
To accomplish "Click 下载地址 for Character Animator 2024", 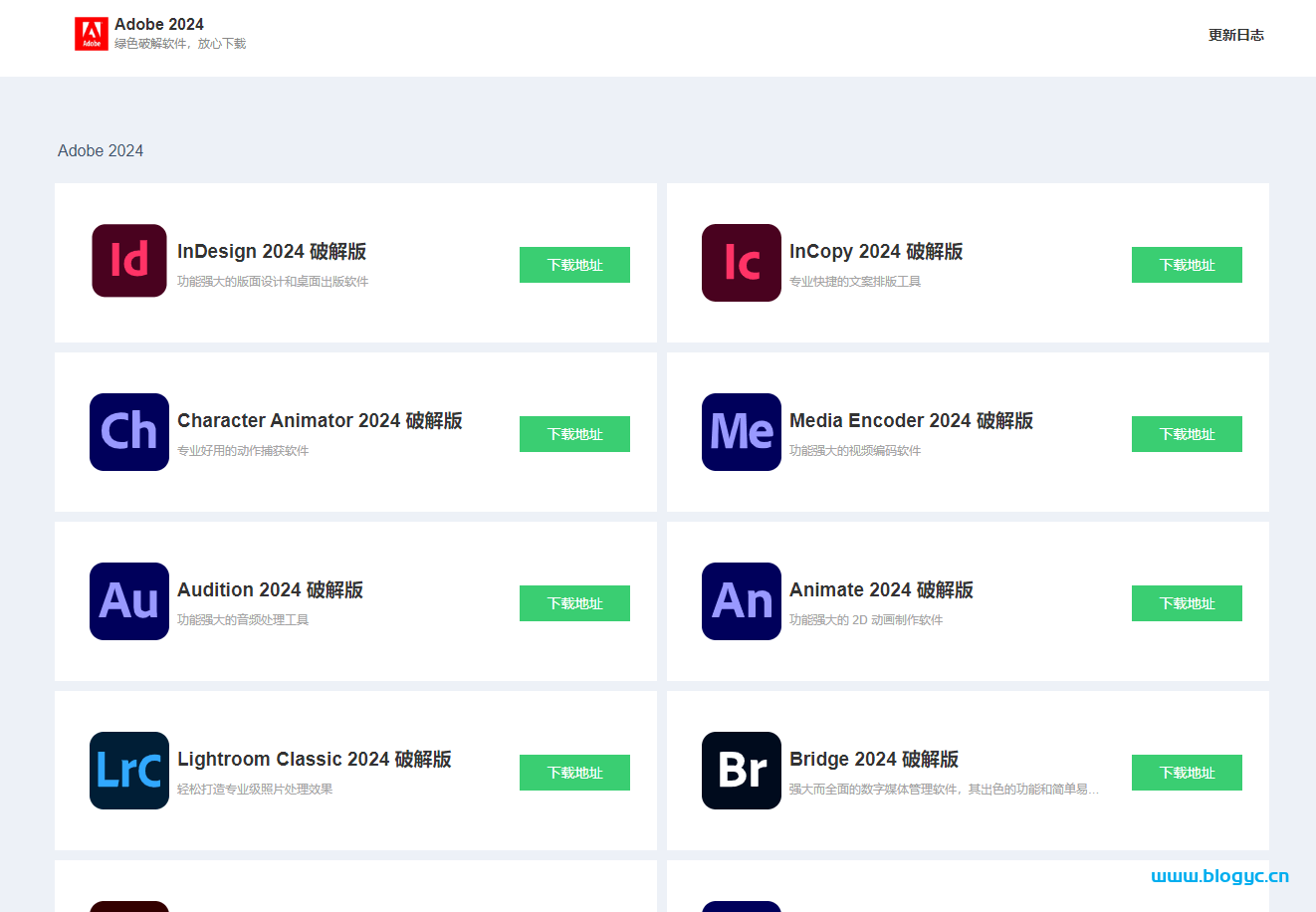I will pos(574,434).
